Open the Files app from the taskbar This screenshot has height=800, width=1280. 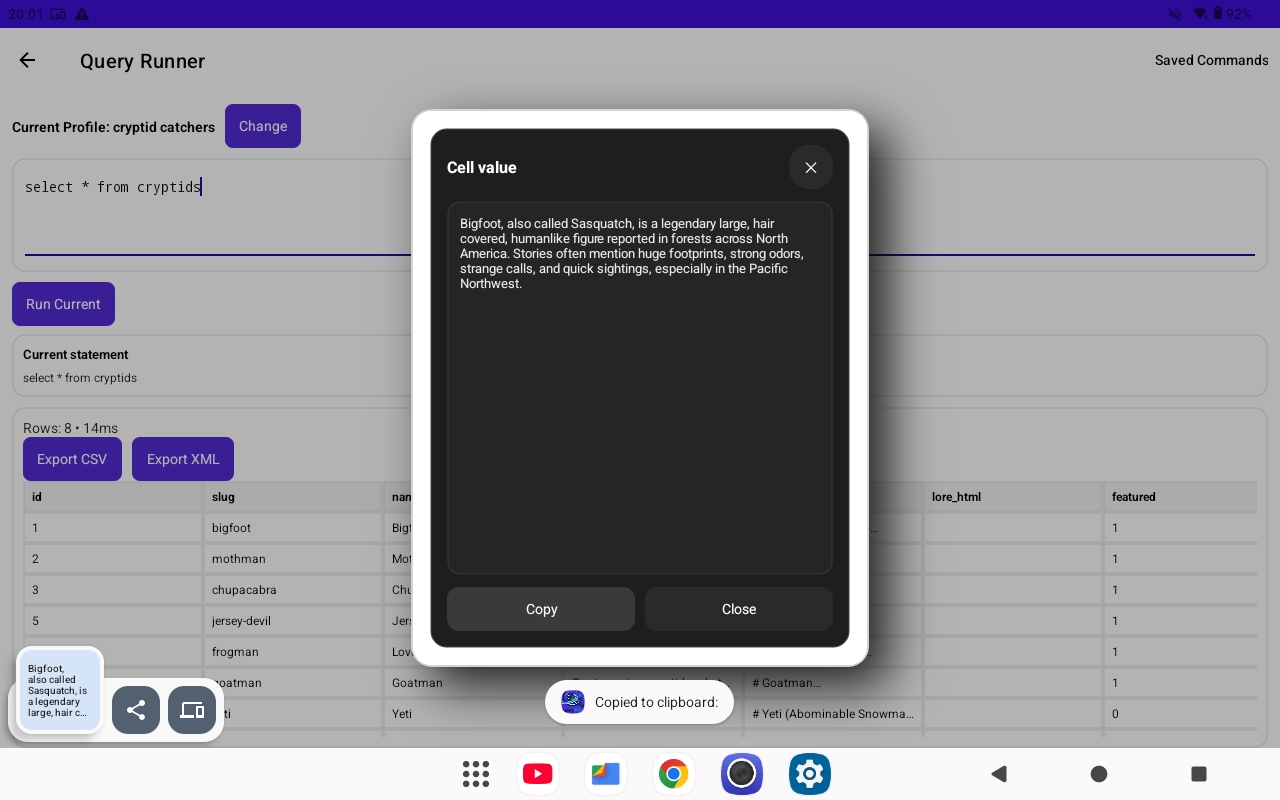click(x=606, y=774)
